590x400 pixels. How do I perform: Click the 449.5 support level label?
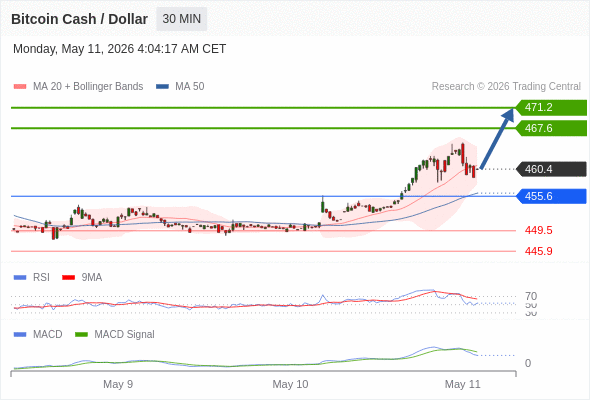[538, 230]
